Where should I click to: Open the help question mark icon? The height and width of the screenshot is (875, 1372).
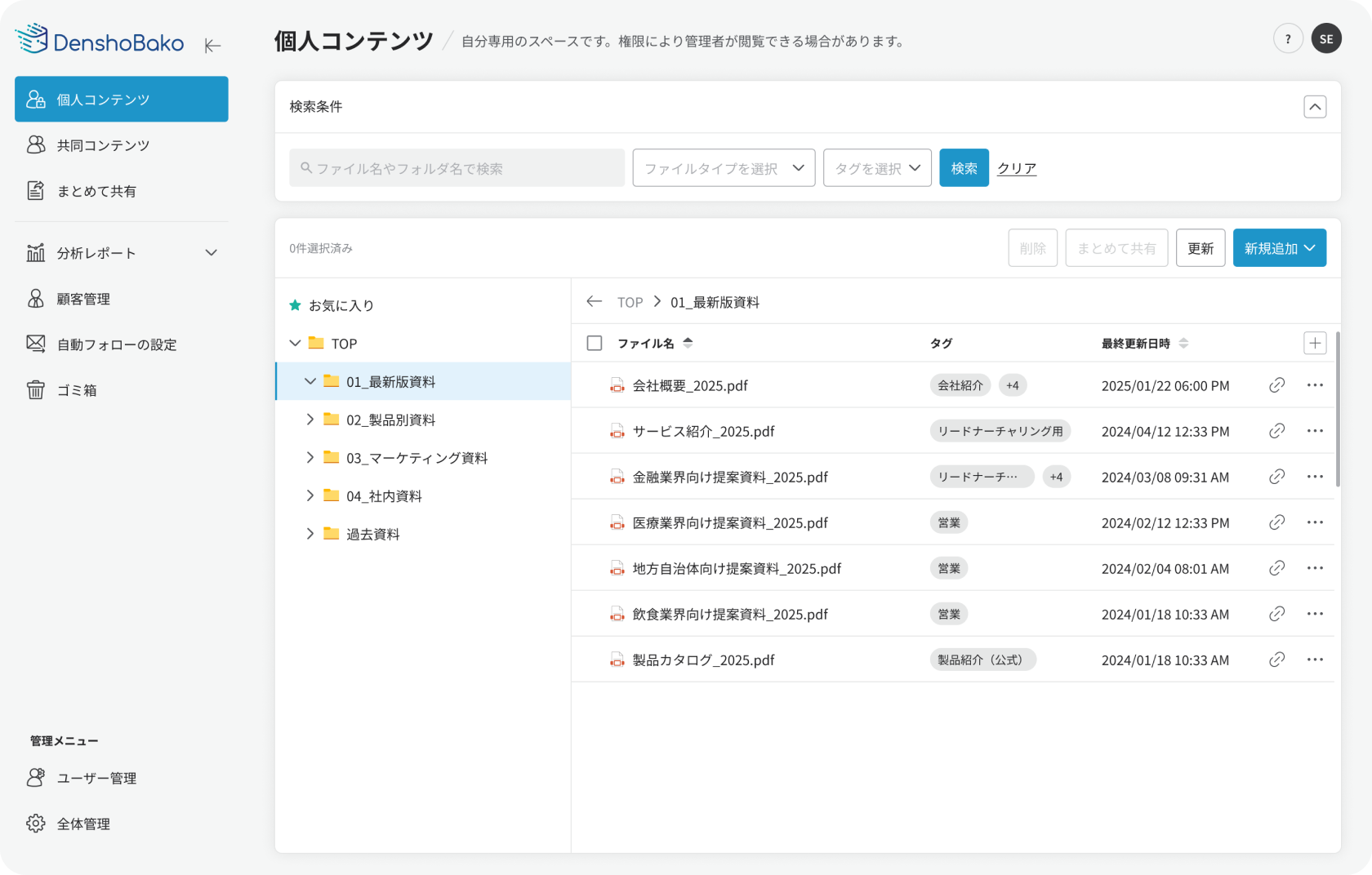[1288, 38]
